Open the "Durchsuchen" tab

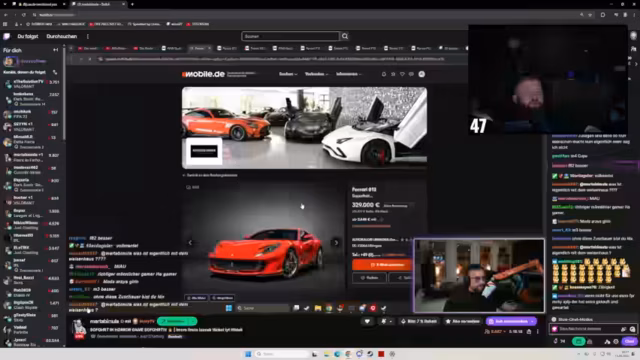62,36
